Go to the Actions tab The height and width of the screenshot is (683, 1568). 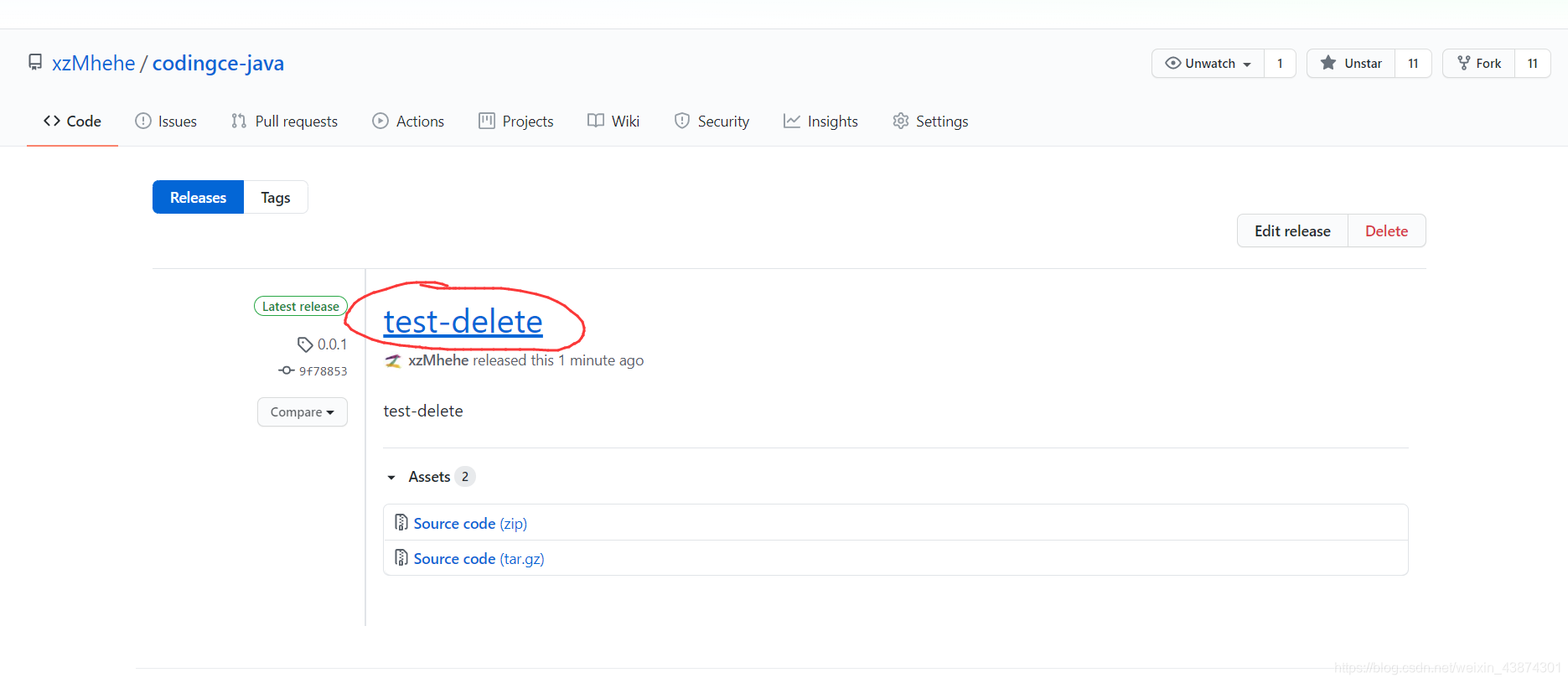coord(408,122)
